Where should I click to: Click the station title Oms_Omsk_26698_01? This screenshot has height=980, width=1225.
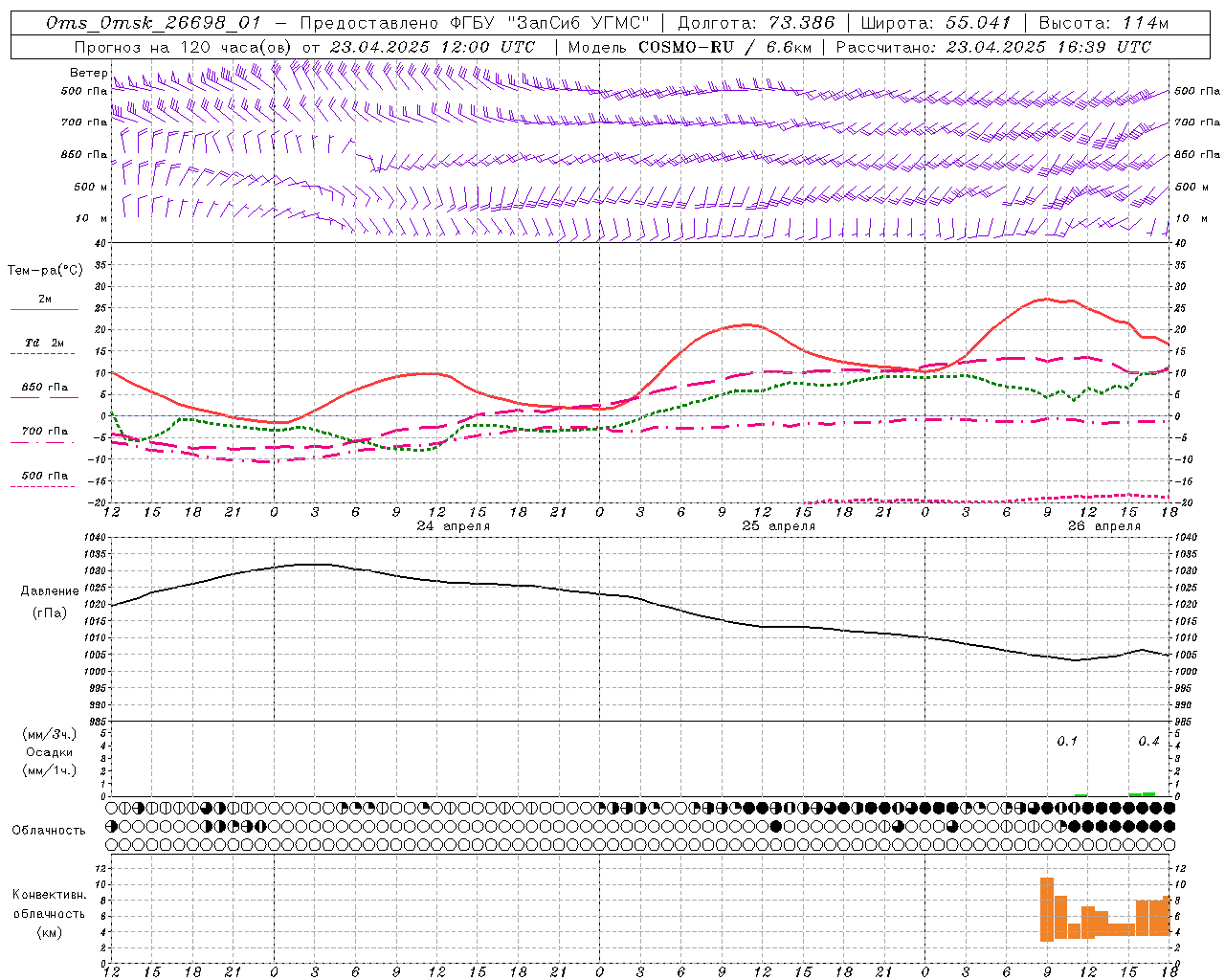153,24
